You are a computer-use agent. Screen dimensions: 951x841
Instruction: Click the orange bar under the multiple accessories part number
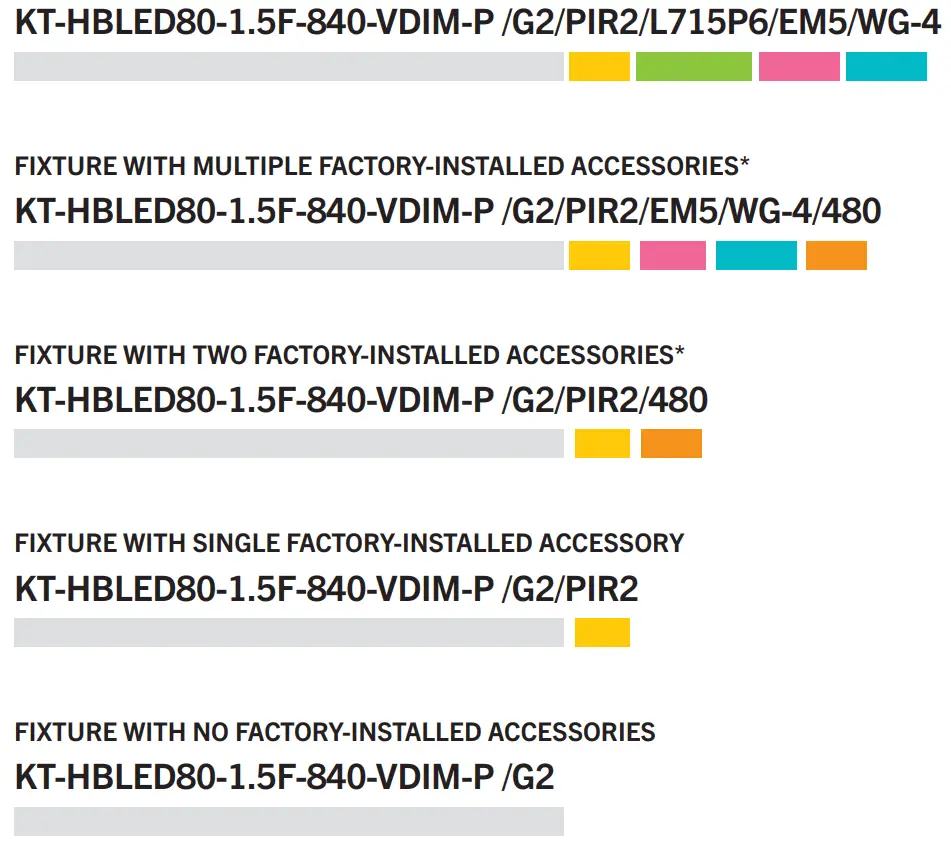[836, 256]
